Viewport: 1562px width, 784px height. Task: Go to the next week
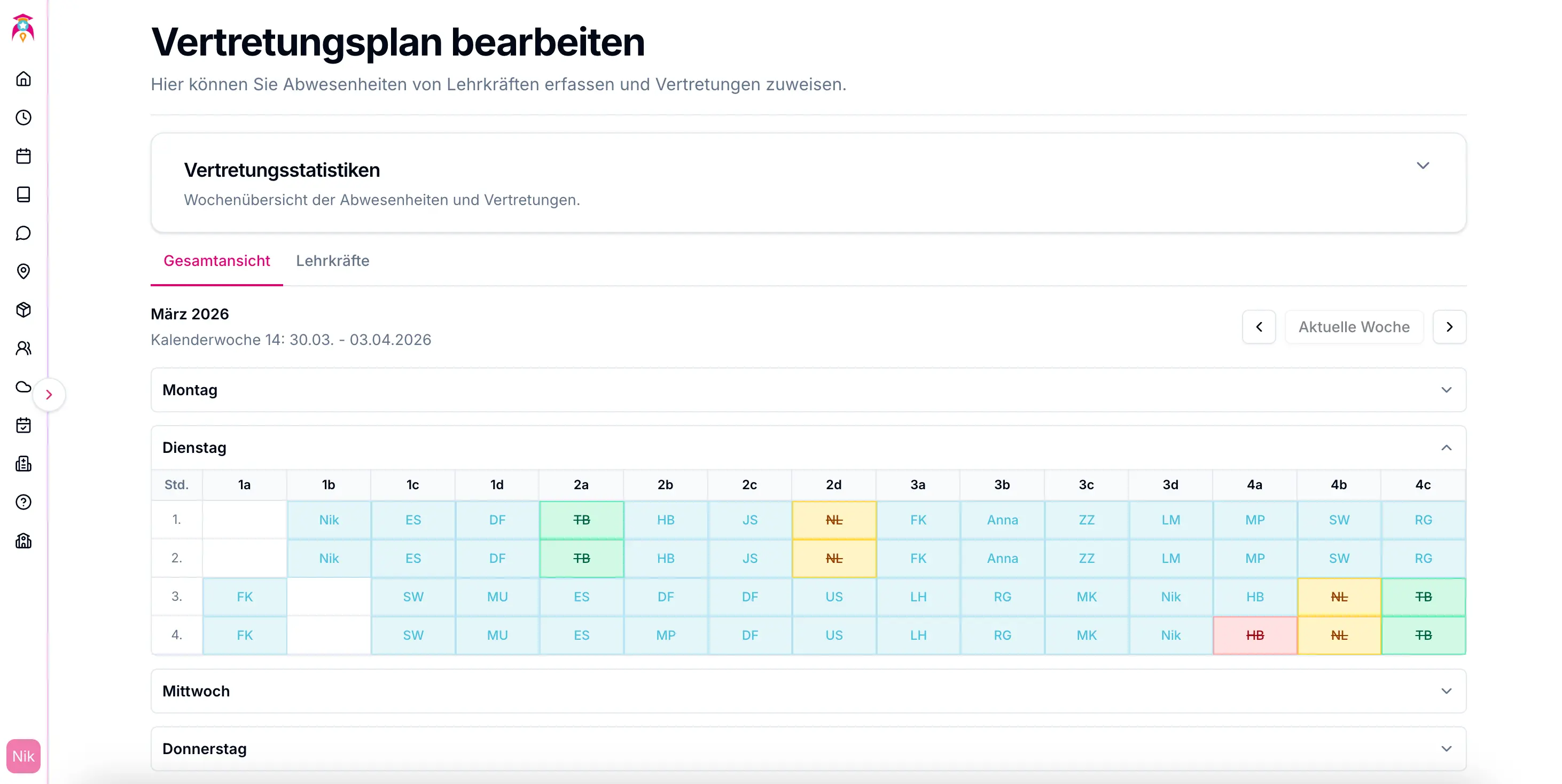pyautogui.click(x=1449, y=327)
